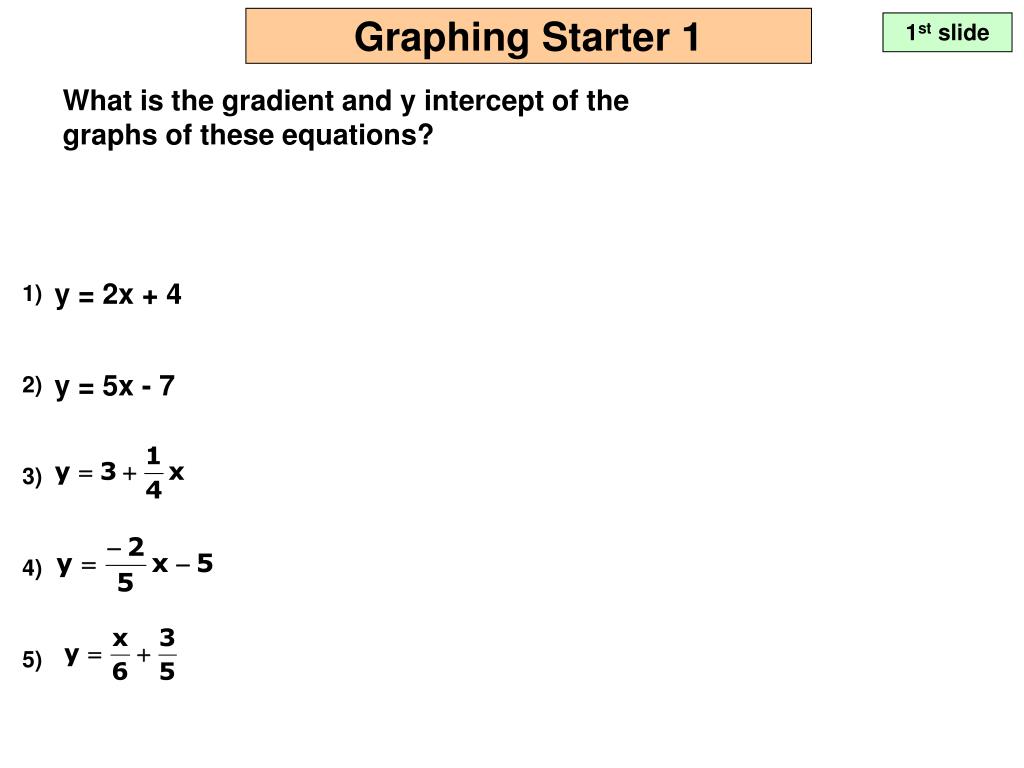Select the equation y = 3 + 1/4 x
The image size is (1024, 768).
click(x=120, y=473)
